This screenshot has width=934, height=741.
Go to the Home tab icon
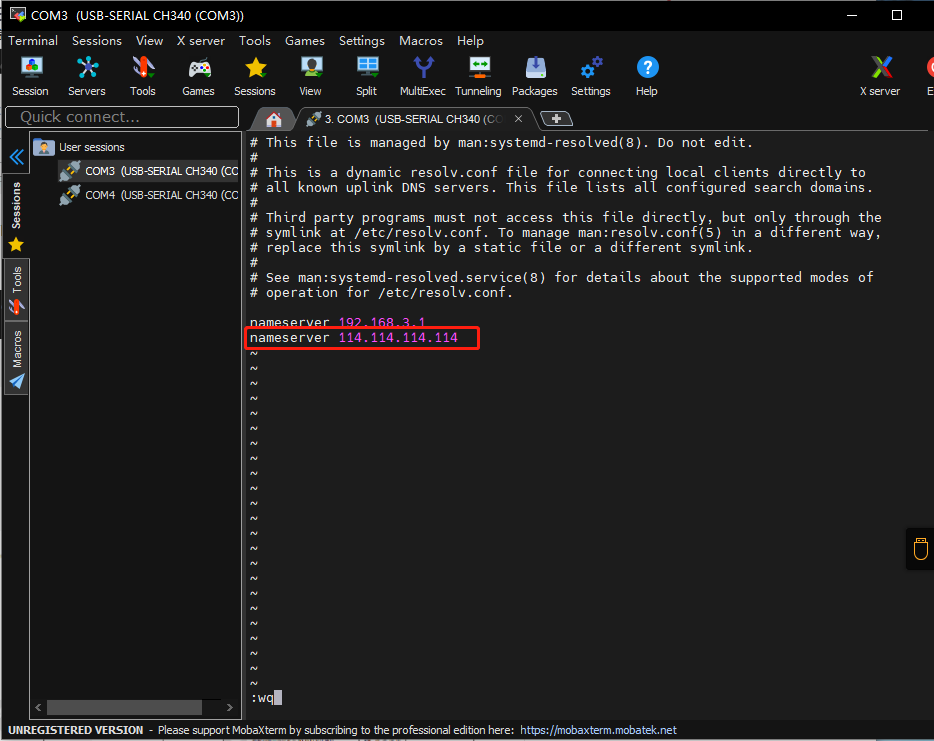274,119
